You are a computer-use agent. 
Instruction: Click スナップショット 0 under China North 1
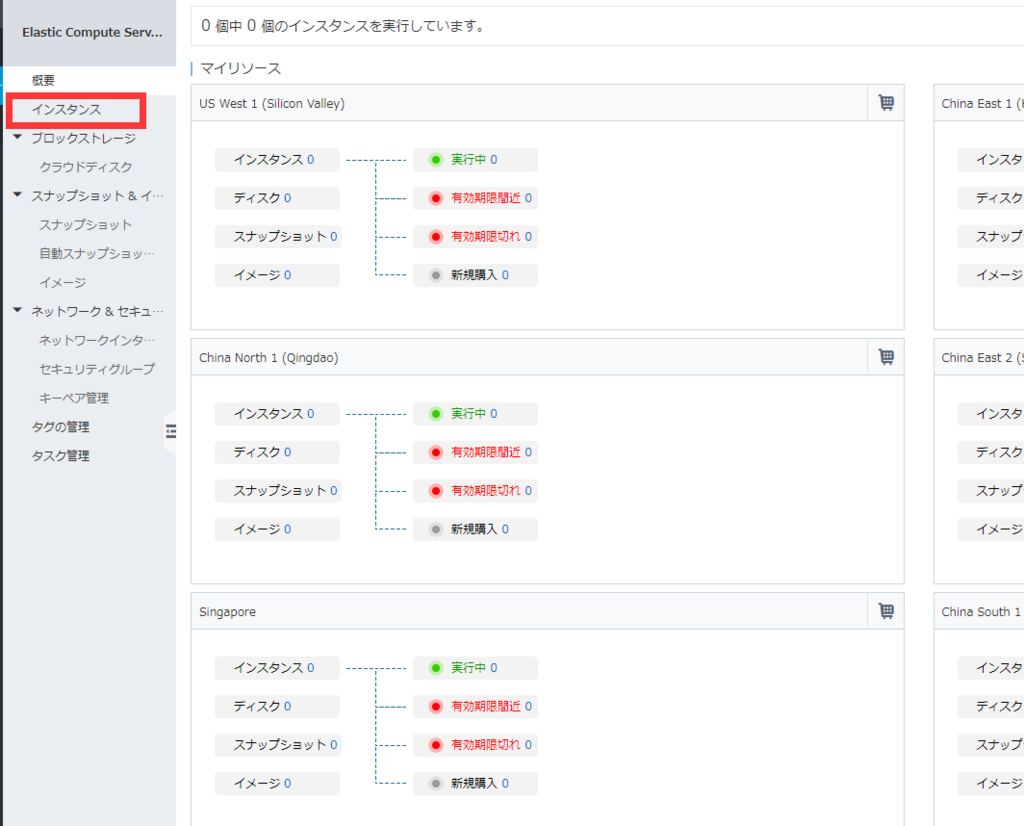click(278, 490)
